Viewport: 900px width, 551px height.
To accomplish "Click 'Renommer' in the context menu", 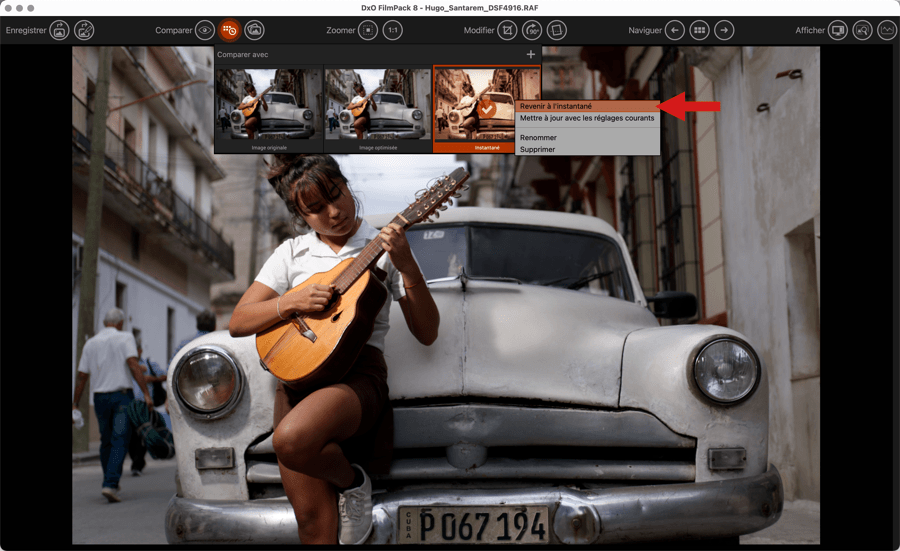I will click(x=538, y=138).
